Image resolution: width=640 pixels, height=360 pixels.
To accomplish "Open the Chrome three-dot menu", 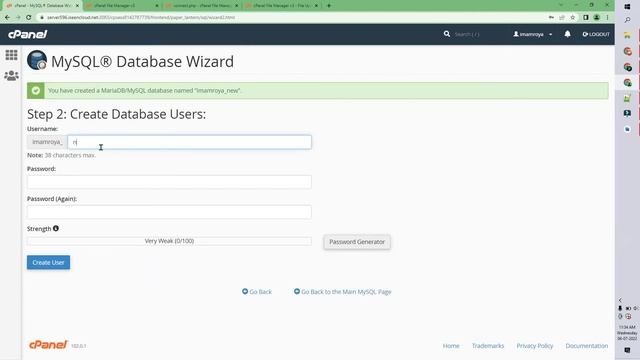I will point(607,18).
